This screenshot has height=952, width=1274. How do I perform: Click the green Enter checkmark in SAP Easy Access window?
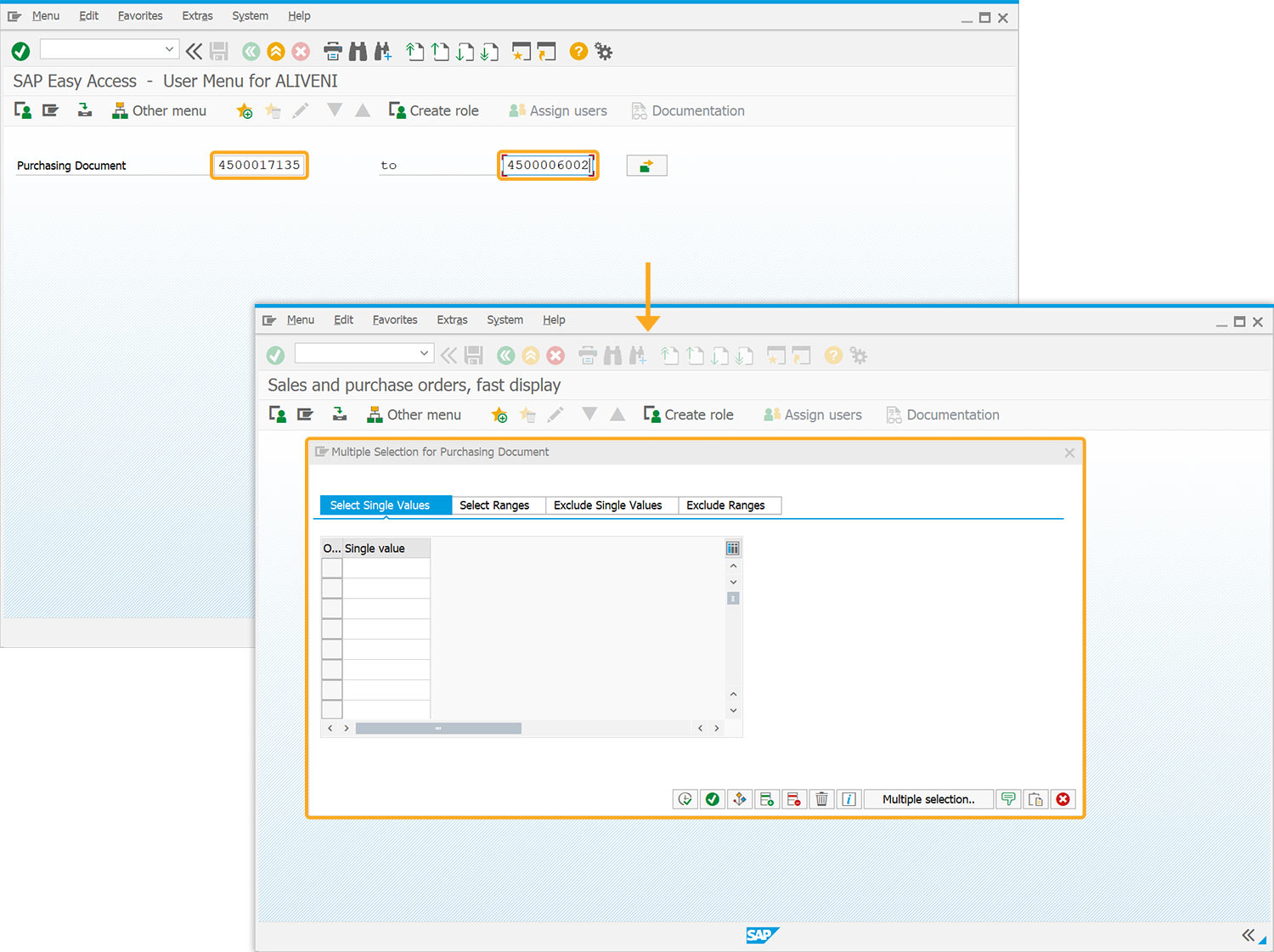point(21,52)
